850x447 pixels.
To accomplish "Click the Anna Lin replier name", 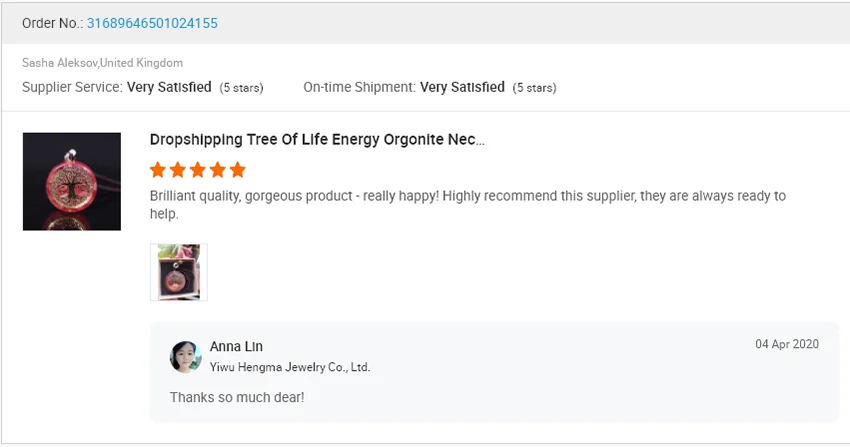I will tap(236, 347).
